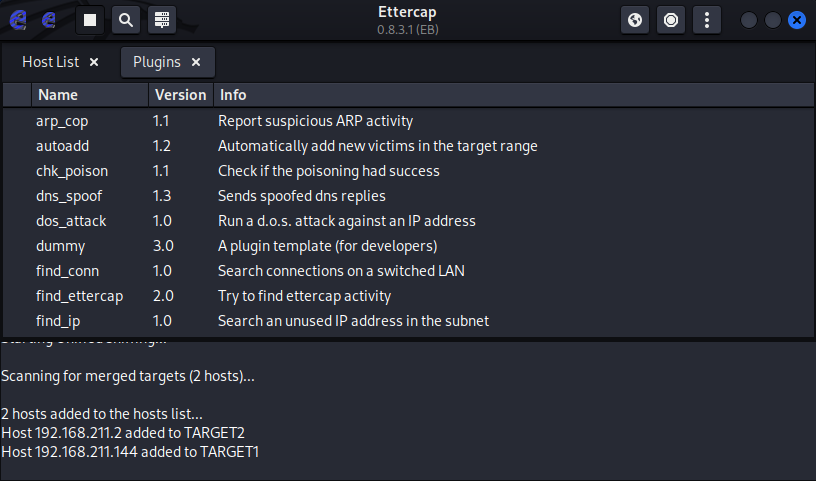Click the stop MITM circle button
The image size is (816, 481).
point(671,19)
